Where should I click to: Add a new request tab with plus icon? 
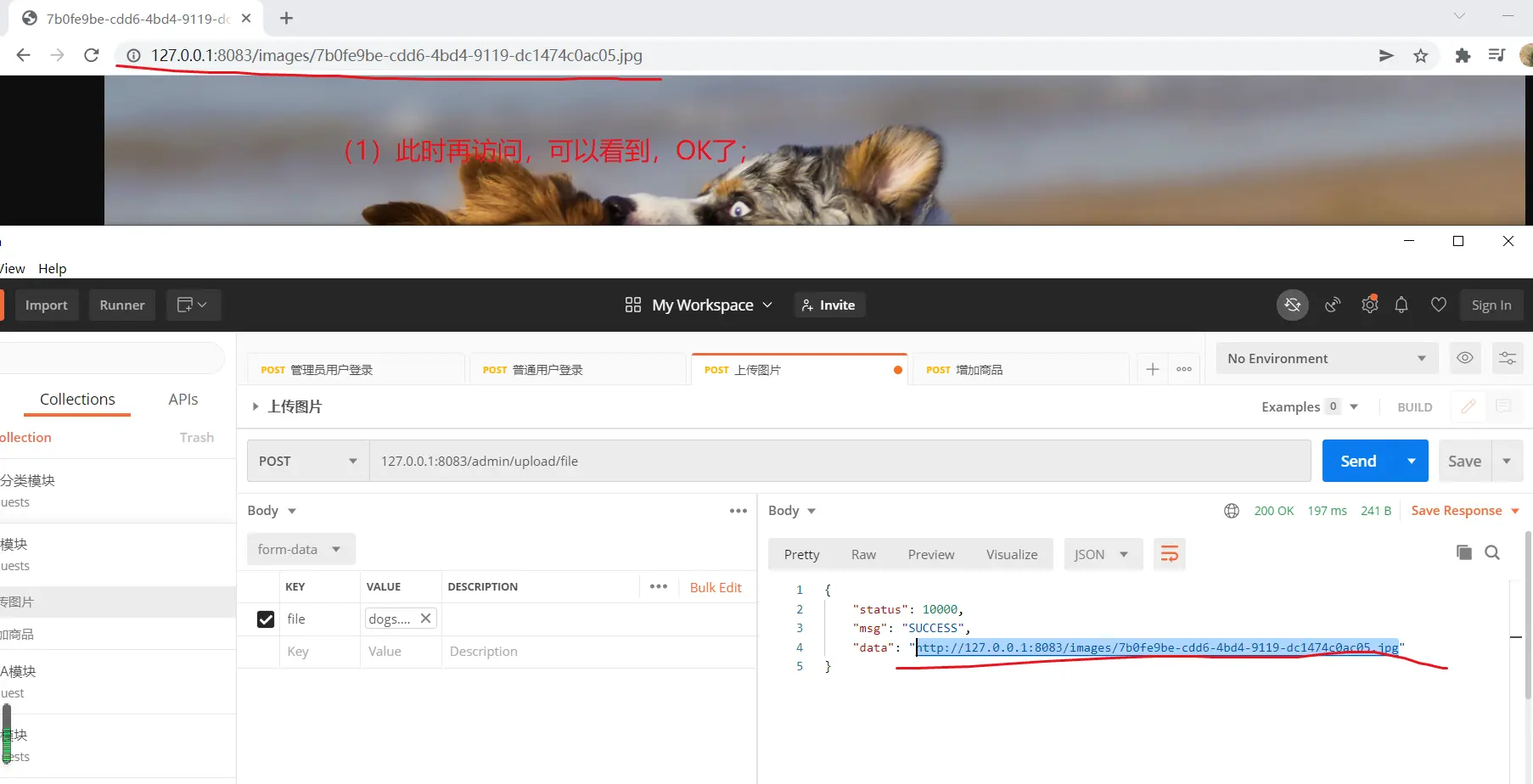tap(1152, 369)
